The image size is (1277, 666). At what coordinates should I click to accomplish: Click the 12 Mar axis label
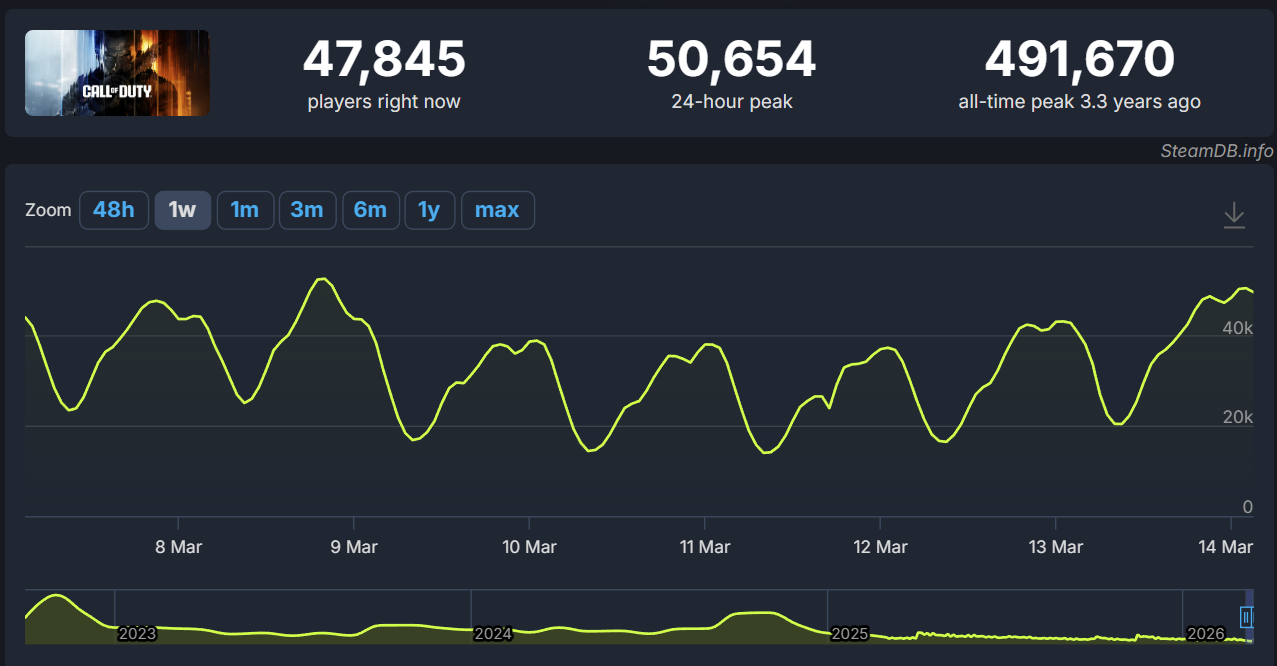pyautogui.click(x=880, y=547)
